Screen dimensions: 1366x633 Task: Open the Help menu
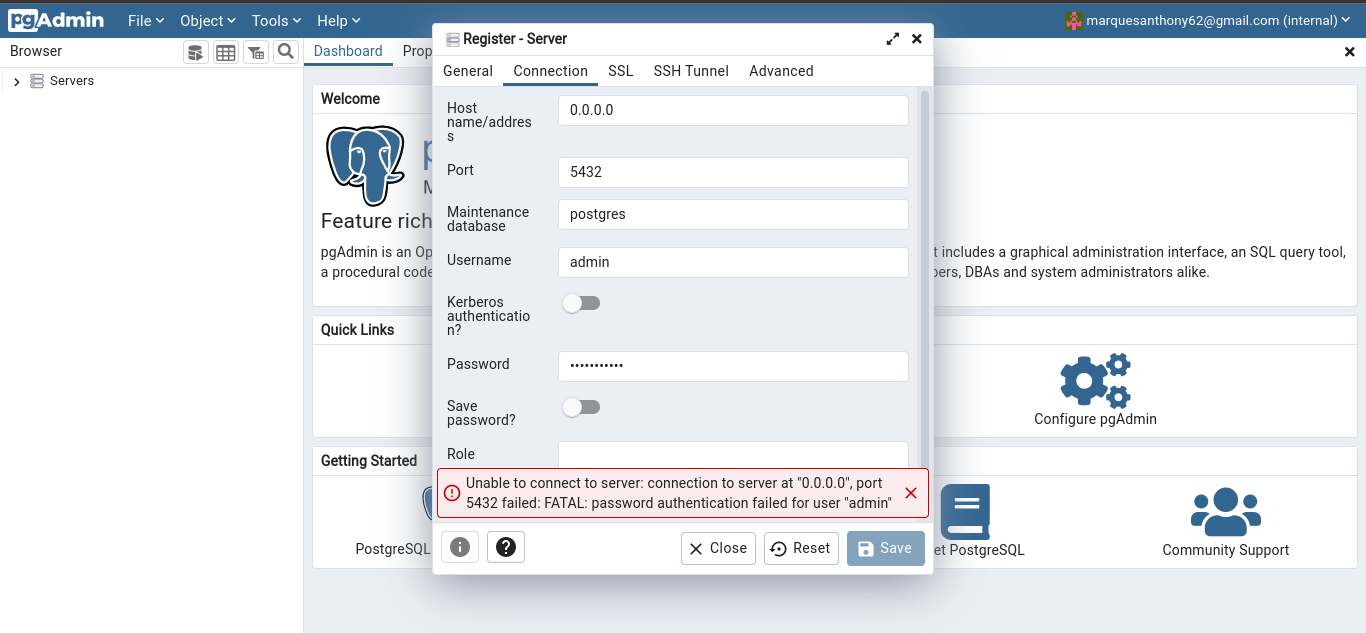(x=339, y=20)
